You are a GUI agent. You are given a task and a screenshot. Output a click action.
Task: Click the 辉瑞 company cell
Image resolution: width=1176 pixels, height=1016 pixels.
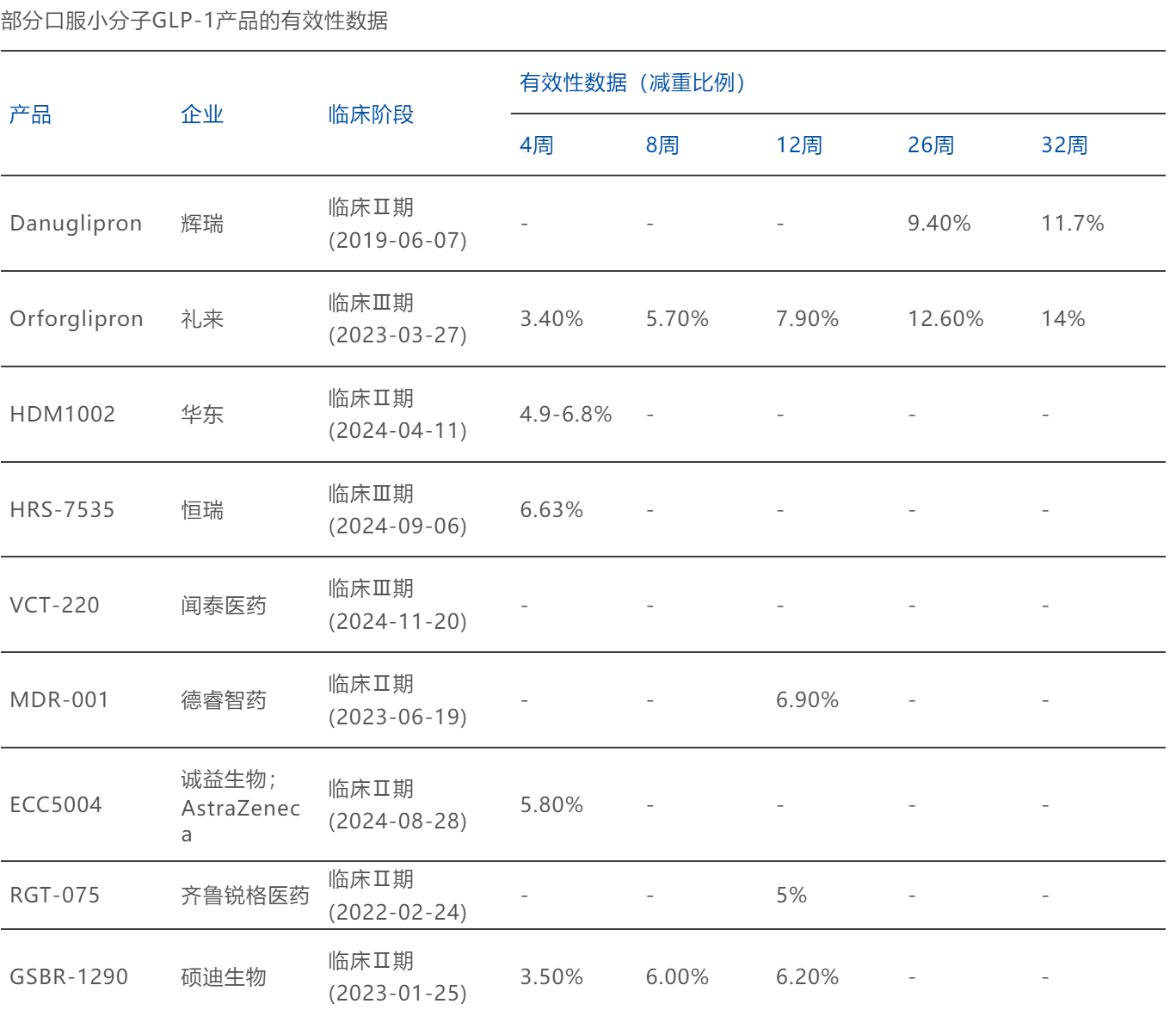[x=202, y=224]
